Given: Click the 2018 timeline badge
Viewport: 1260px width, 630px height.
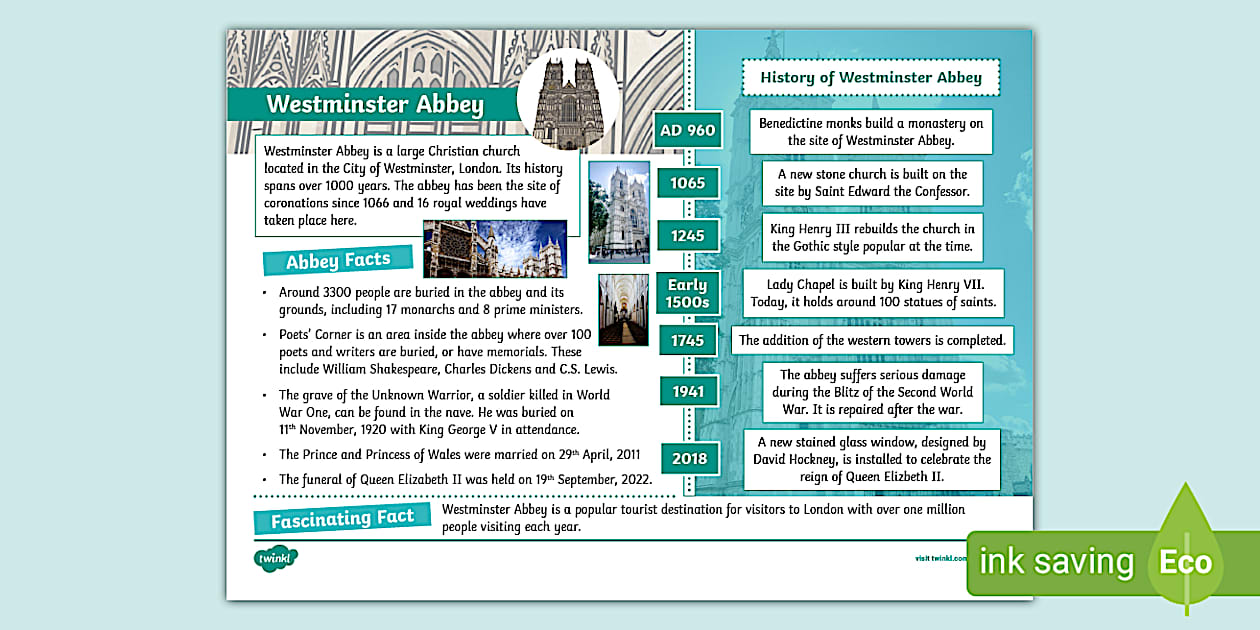Looking at the screenshot, I should tap(689, 458).
